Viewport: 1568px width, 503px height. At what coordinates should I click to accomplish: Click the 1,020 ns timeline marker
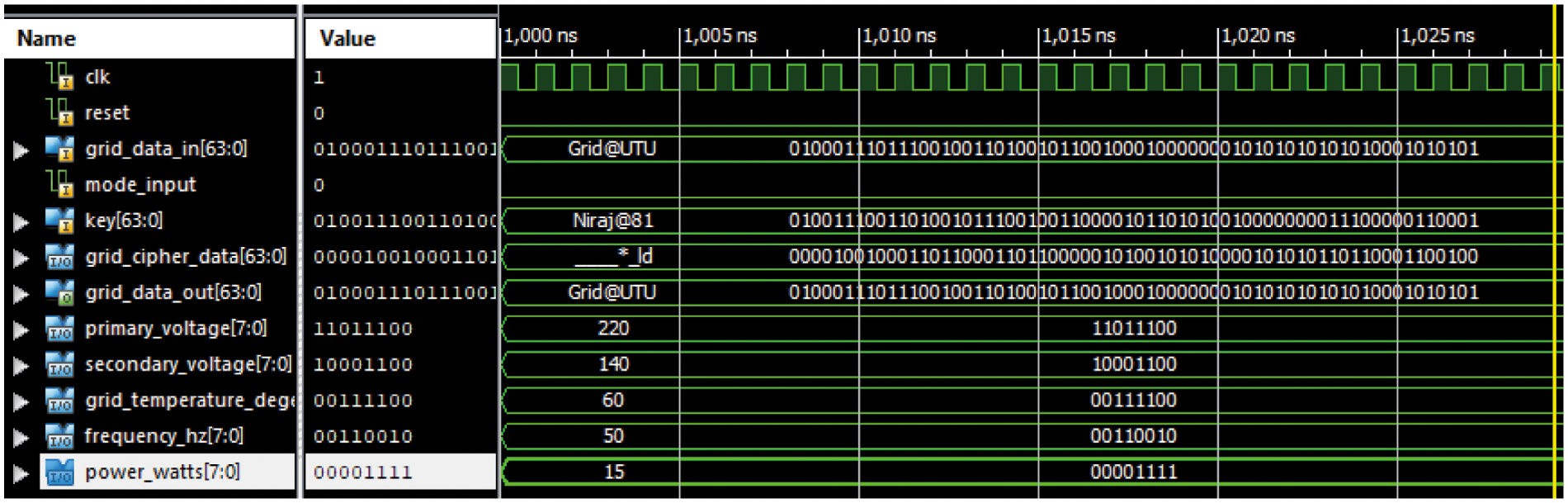click(x=1258, y=36)
